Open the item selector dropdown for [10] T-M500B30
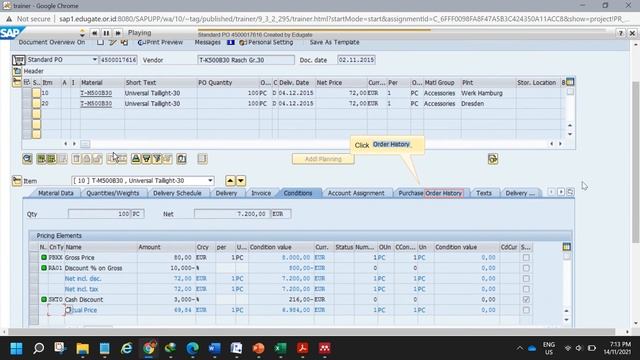Screen dimensions: 640x360 click(x=210, y=180)
